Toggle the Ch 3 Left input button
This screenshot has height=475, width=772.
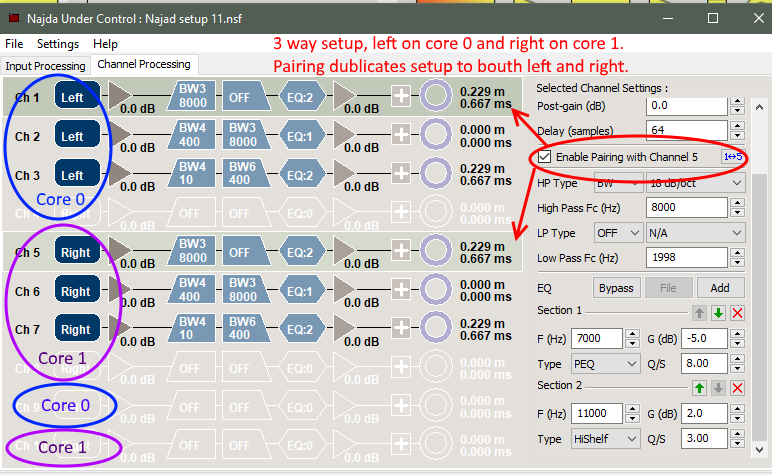tap(77, 173)
